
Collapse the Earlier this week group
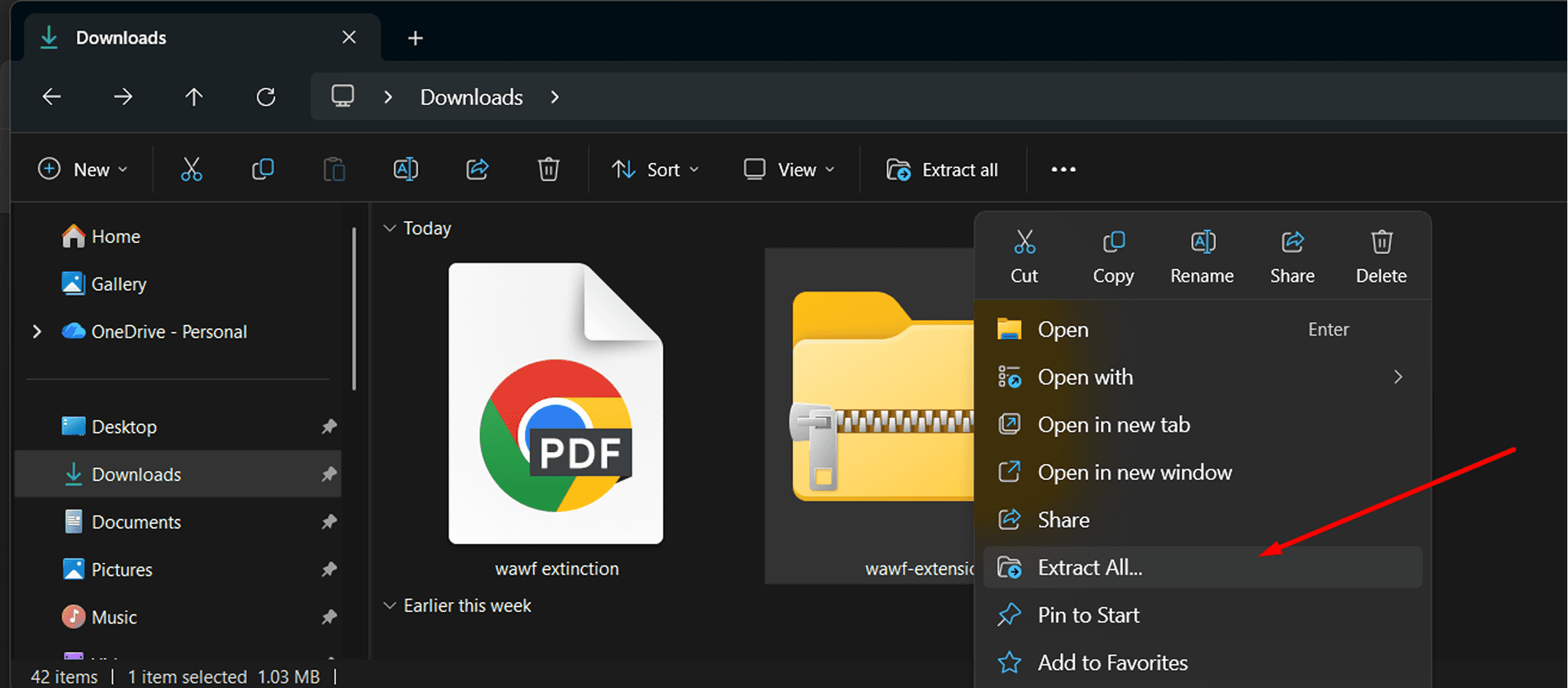390,606
